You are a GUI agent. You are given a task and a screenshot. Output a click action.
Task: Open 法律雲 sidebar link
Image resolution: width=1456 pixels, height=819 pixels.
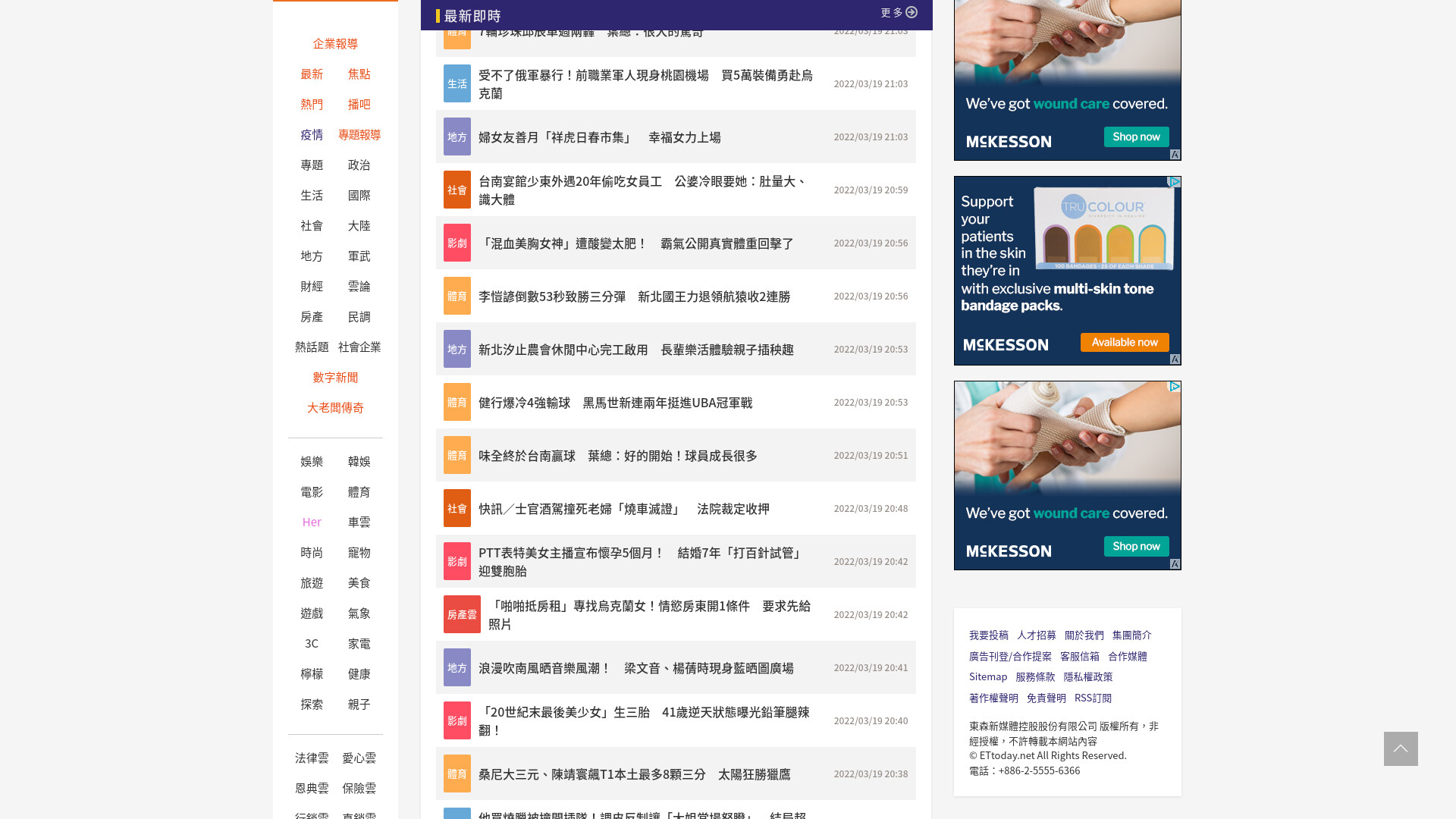(312, 758)
